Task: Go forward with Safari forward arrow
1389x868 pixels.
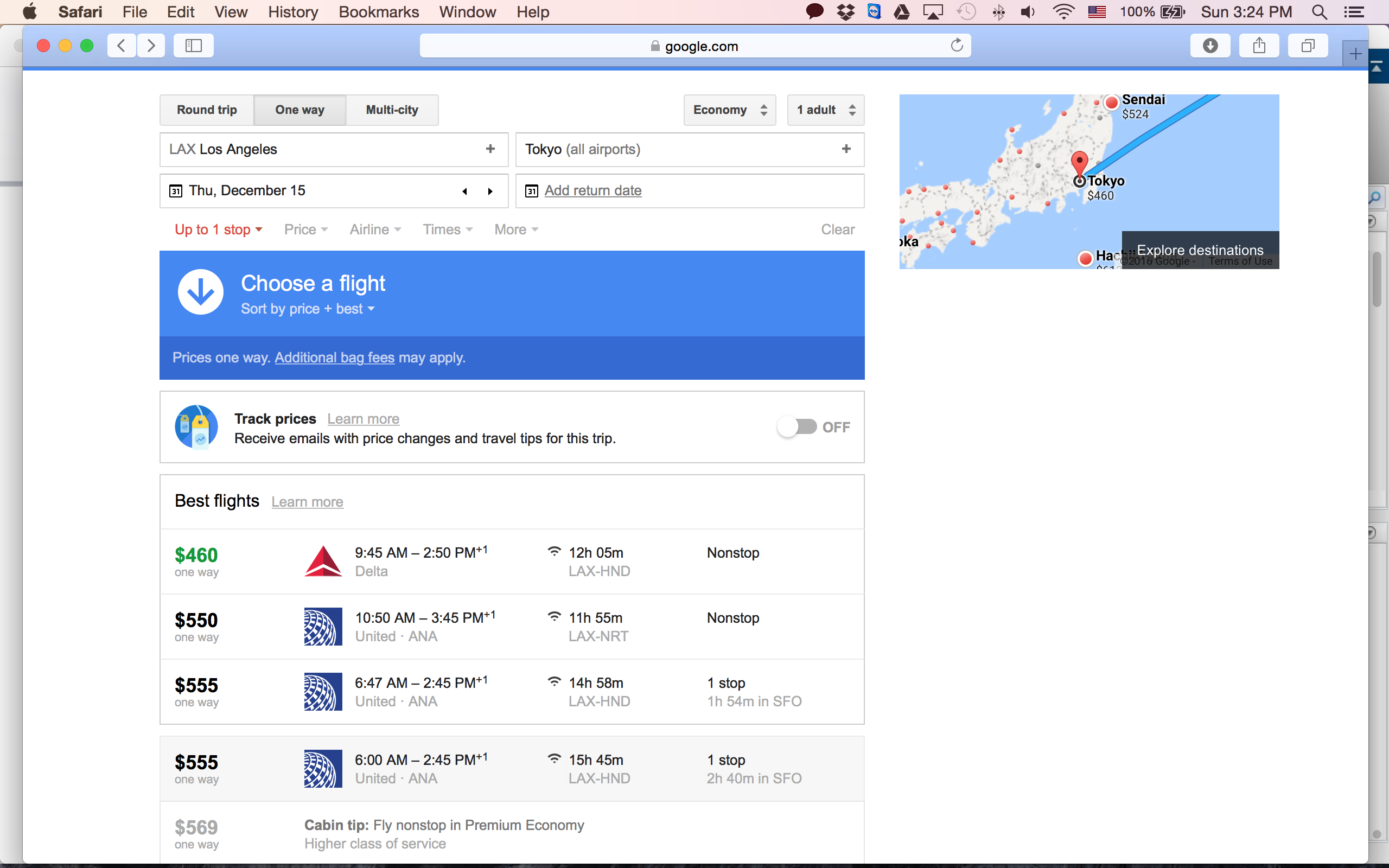Action: tap(151, 46)
